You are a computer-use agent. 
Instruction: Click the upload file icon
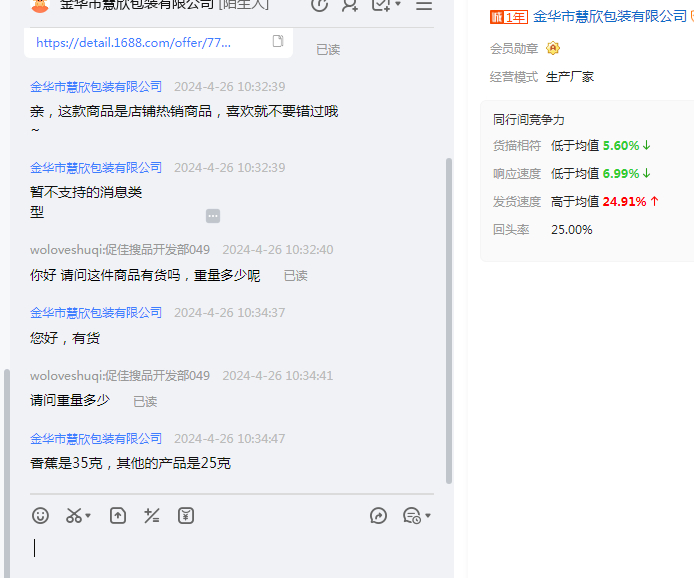point(118,516)
